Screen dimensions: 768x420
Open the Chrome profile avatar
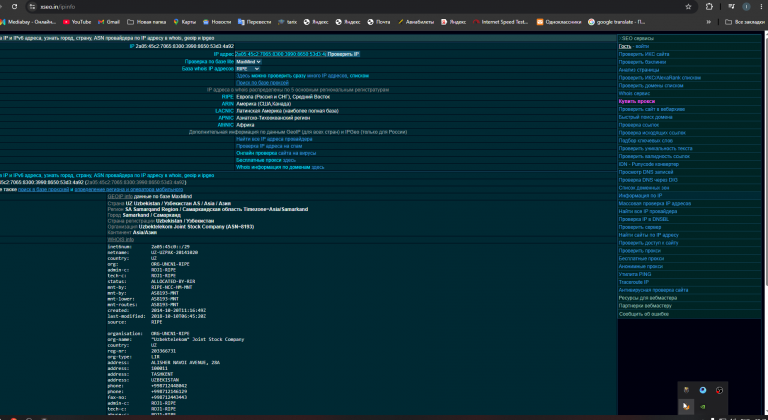[x=746, y=7]
